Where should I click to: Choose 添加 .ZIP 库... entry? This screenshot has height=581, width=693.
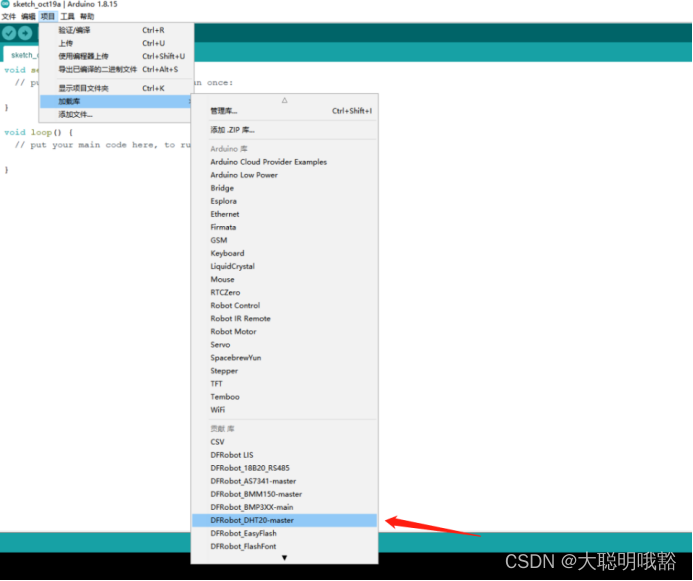[x=285, y=130]
